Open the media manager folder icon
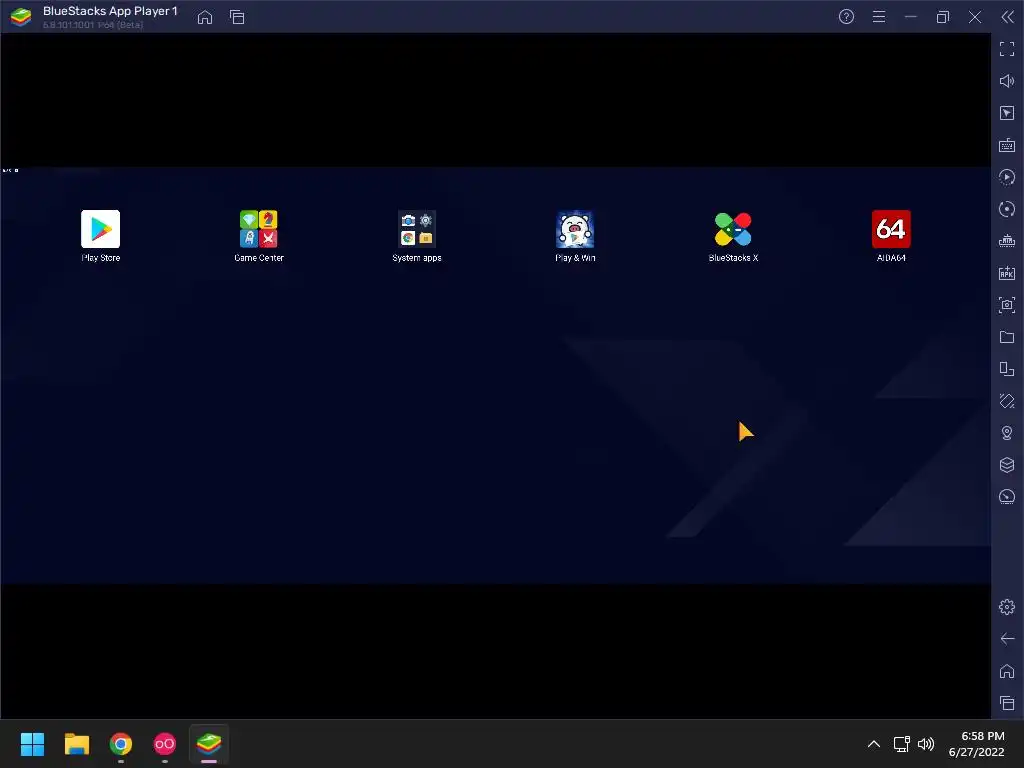Image resolution: width=1024 pixels, height=768 pixels. [x=1007, y=337]
